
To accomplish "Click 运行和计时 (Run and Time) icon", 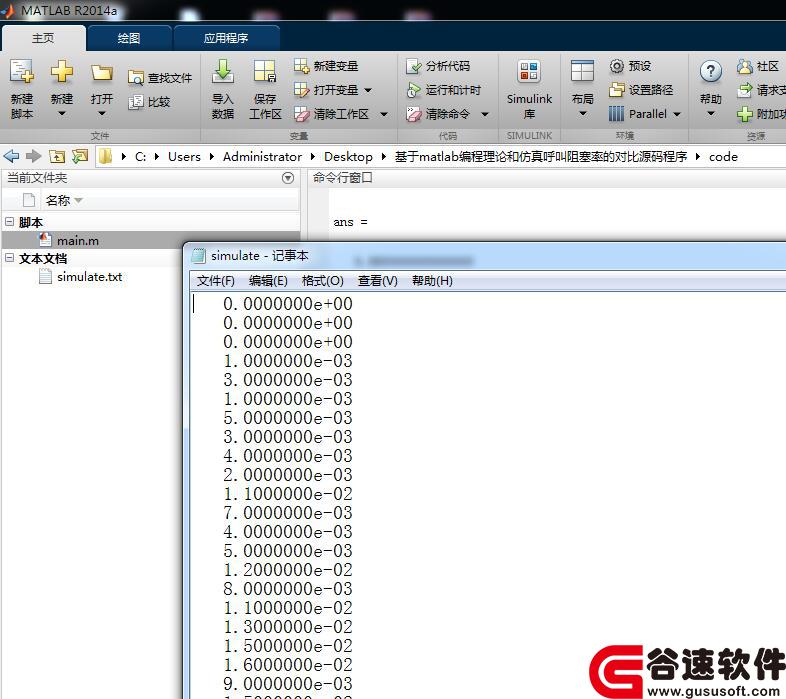I will [414, 90].
